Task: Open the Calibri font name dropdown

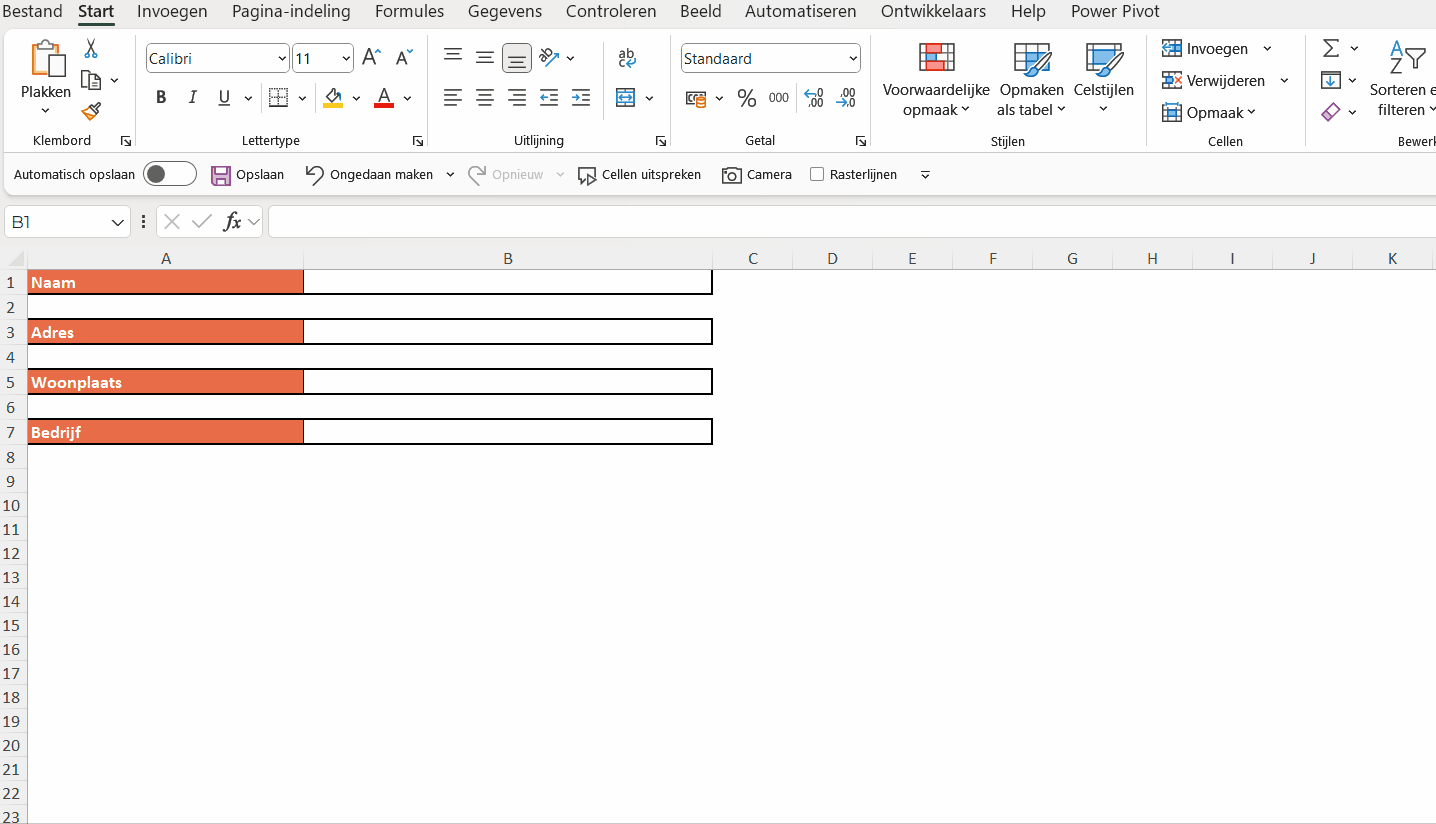Action: pyautogui.click(x=282, y=59)
